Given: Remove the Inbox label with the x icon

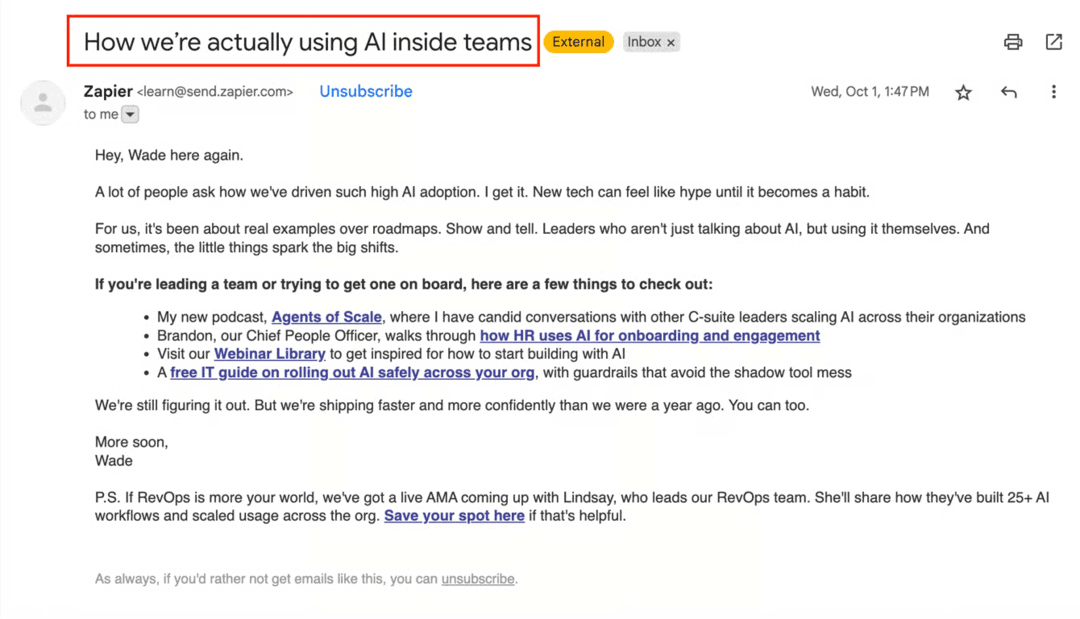Looking at the screenshot, I should tap(672, 42).
